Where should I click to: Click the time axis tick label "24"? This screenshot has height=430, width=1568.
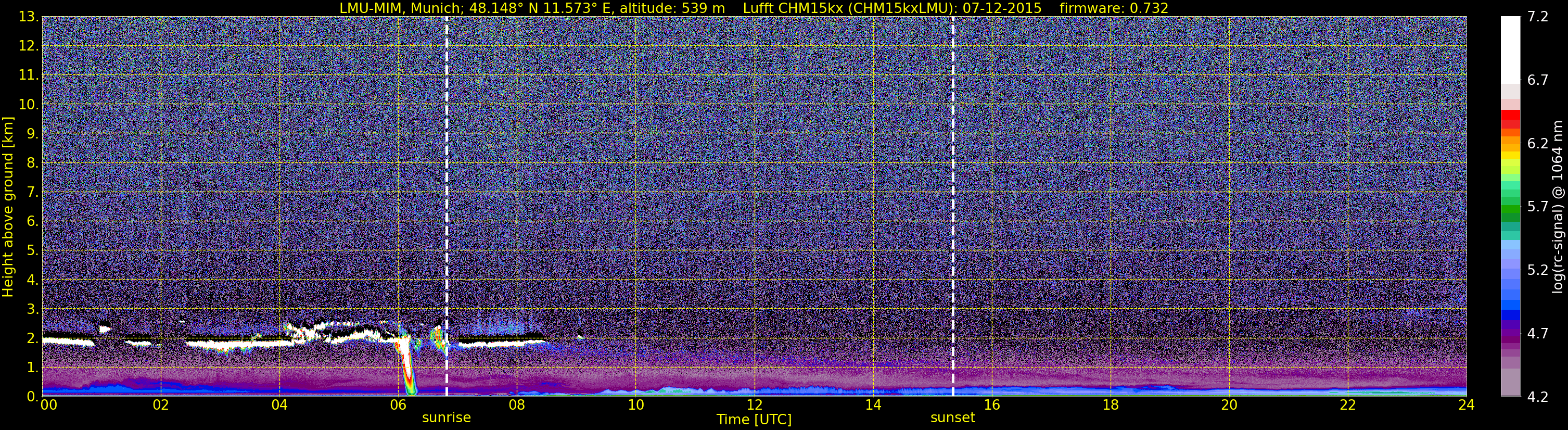[1467, 406]
